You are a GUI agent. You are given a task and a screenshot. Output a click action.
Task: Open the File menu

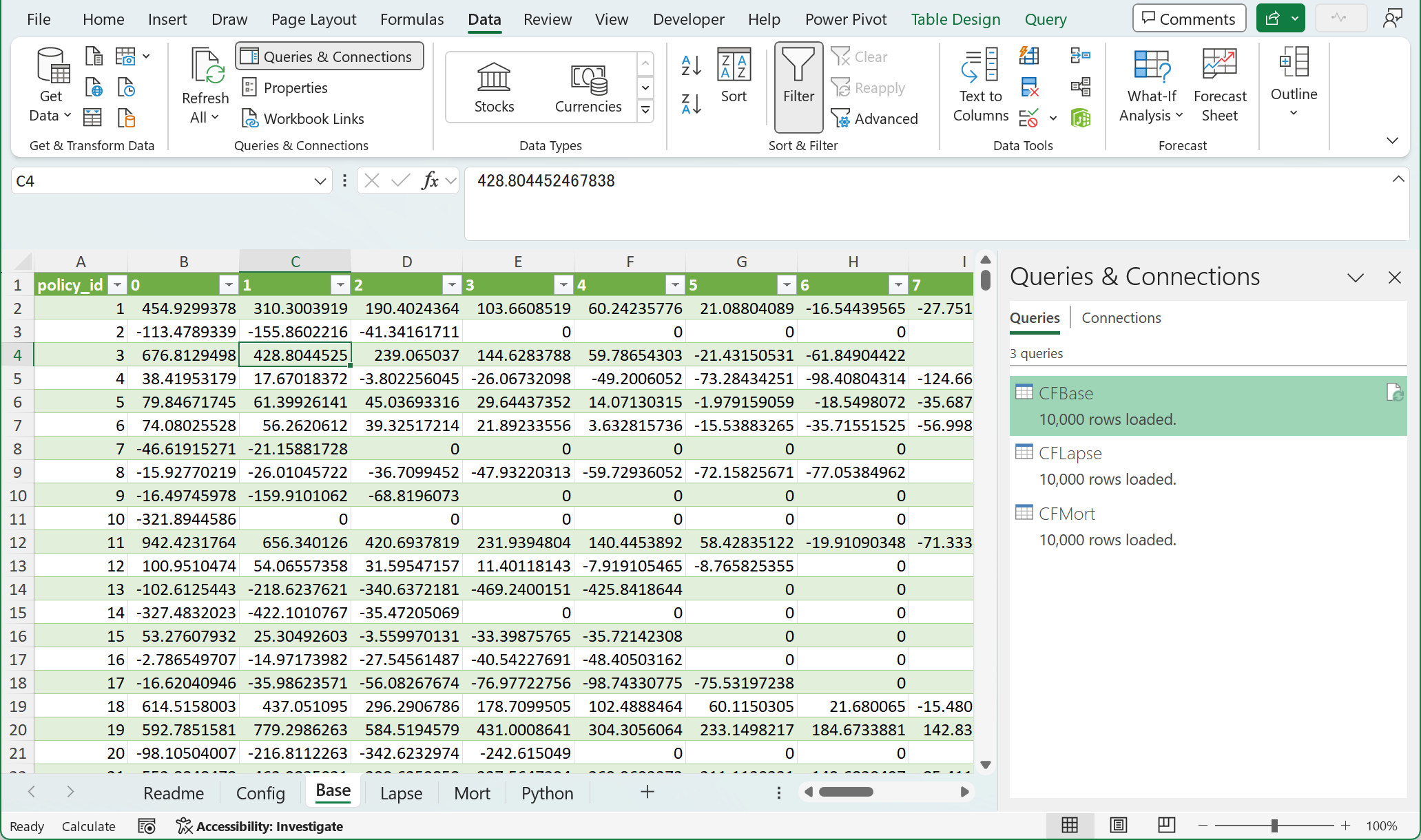pyautogui.click(x=39, y=19)
